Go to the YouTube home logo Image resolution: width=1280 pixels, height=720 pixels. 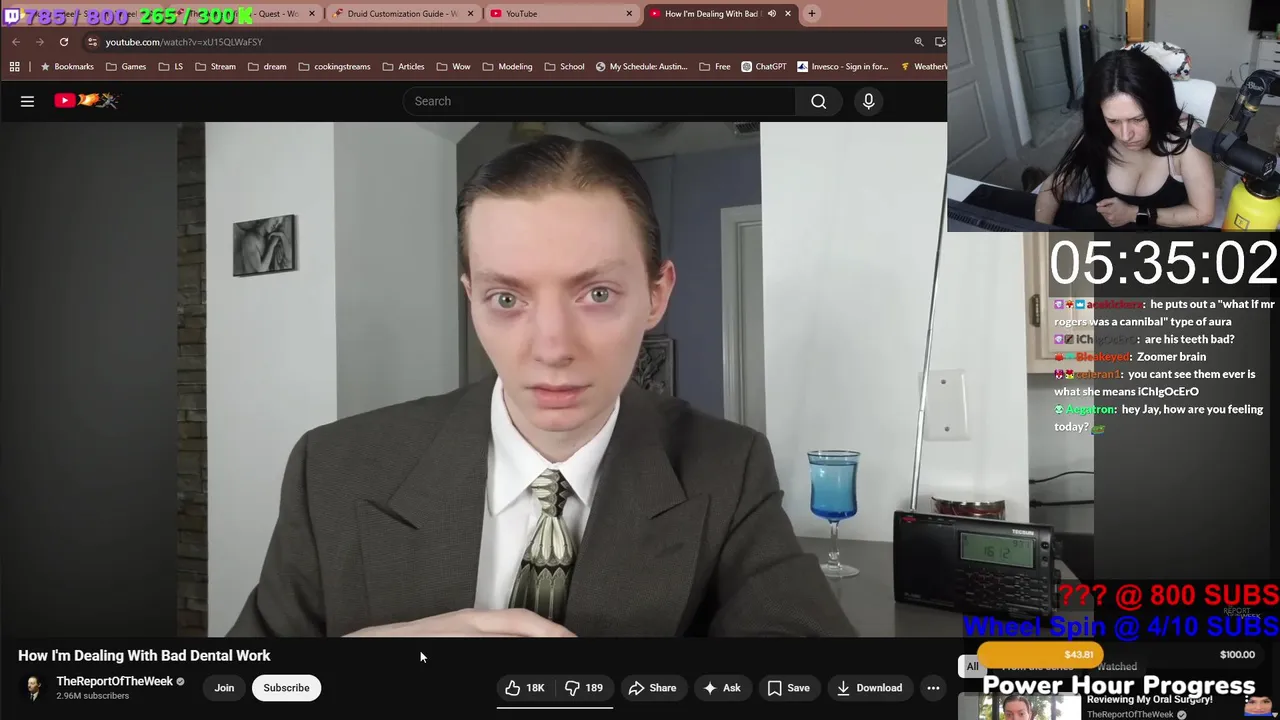86,100
